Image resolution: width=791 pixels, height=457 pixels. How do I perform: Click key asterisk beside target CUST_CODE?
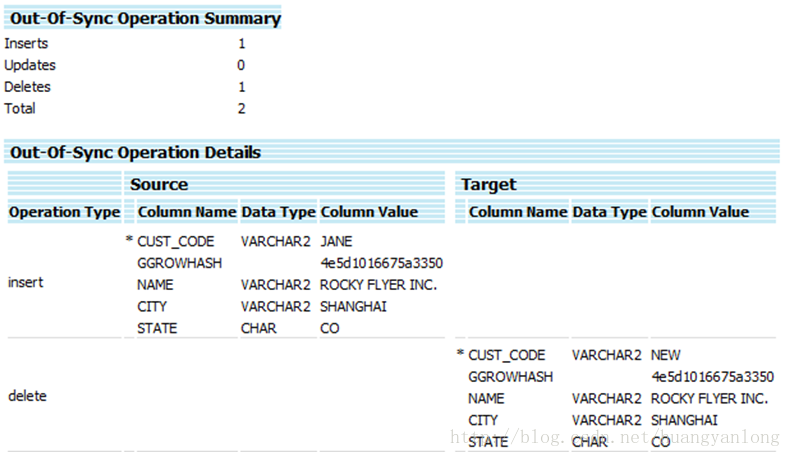coord(460,353)
